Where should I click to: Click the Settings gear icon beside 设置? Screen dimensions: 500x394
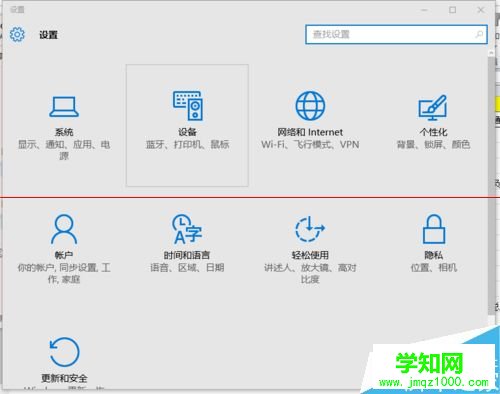(x=17, y=34)
